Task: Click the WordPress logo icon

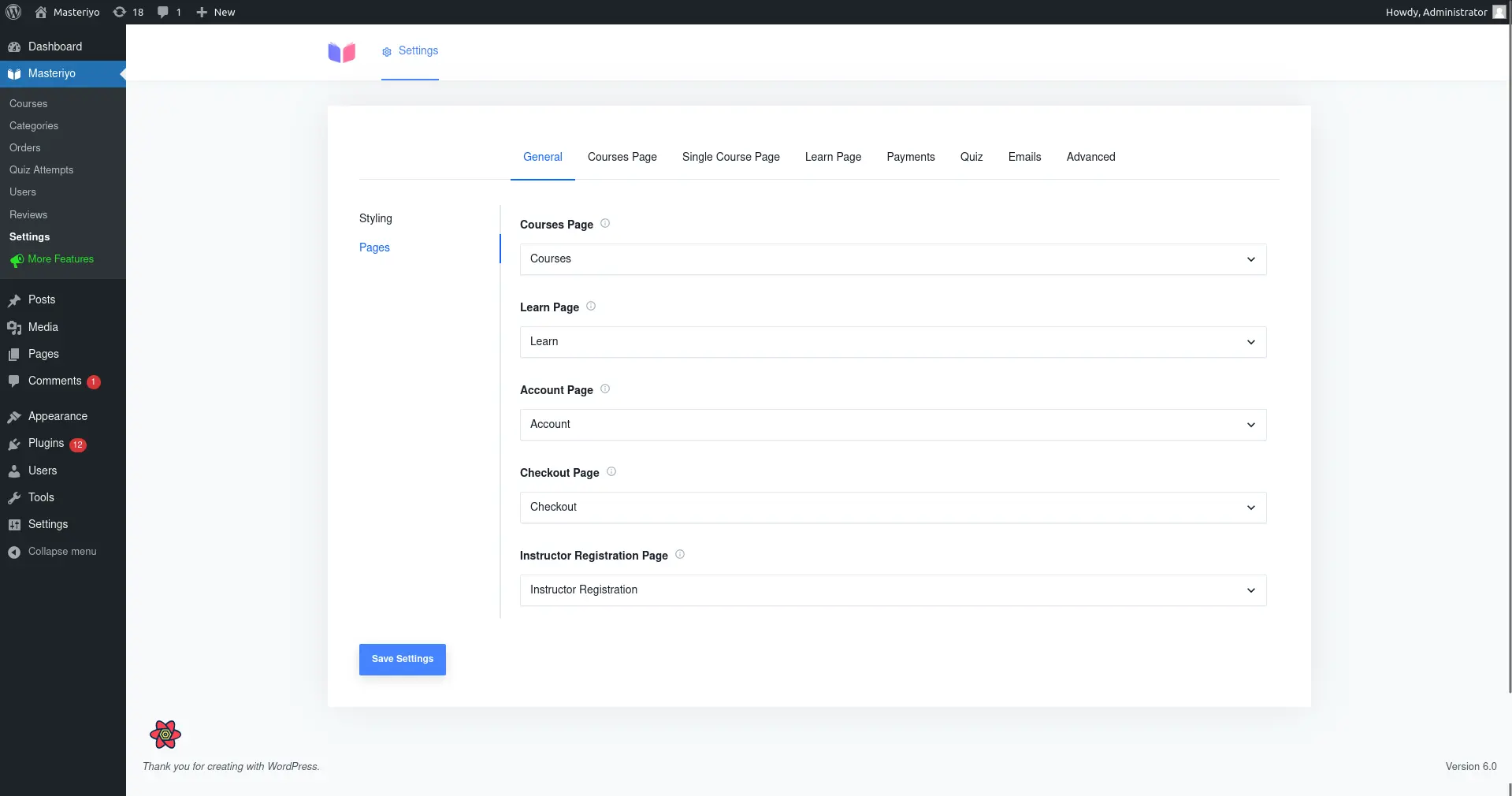Action: [x=13, y=12]
